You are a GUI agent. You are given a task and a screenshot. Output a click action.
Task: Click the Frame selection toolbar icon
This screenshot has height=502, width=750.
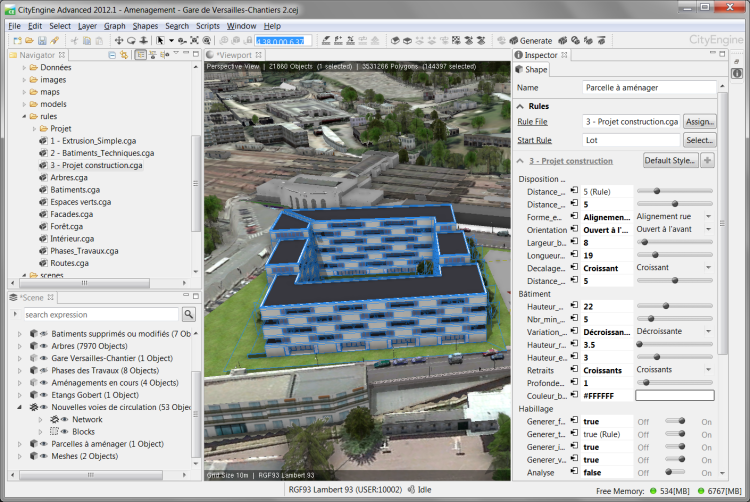tap(194, 41)
